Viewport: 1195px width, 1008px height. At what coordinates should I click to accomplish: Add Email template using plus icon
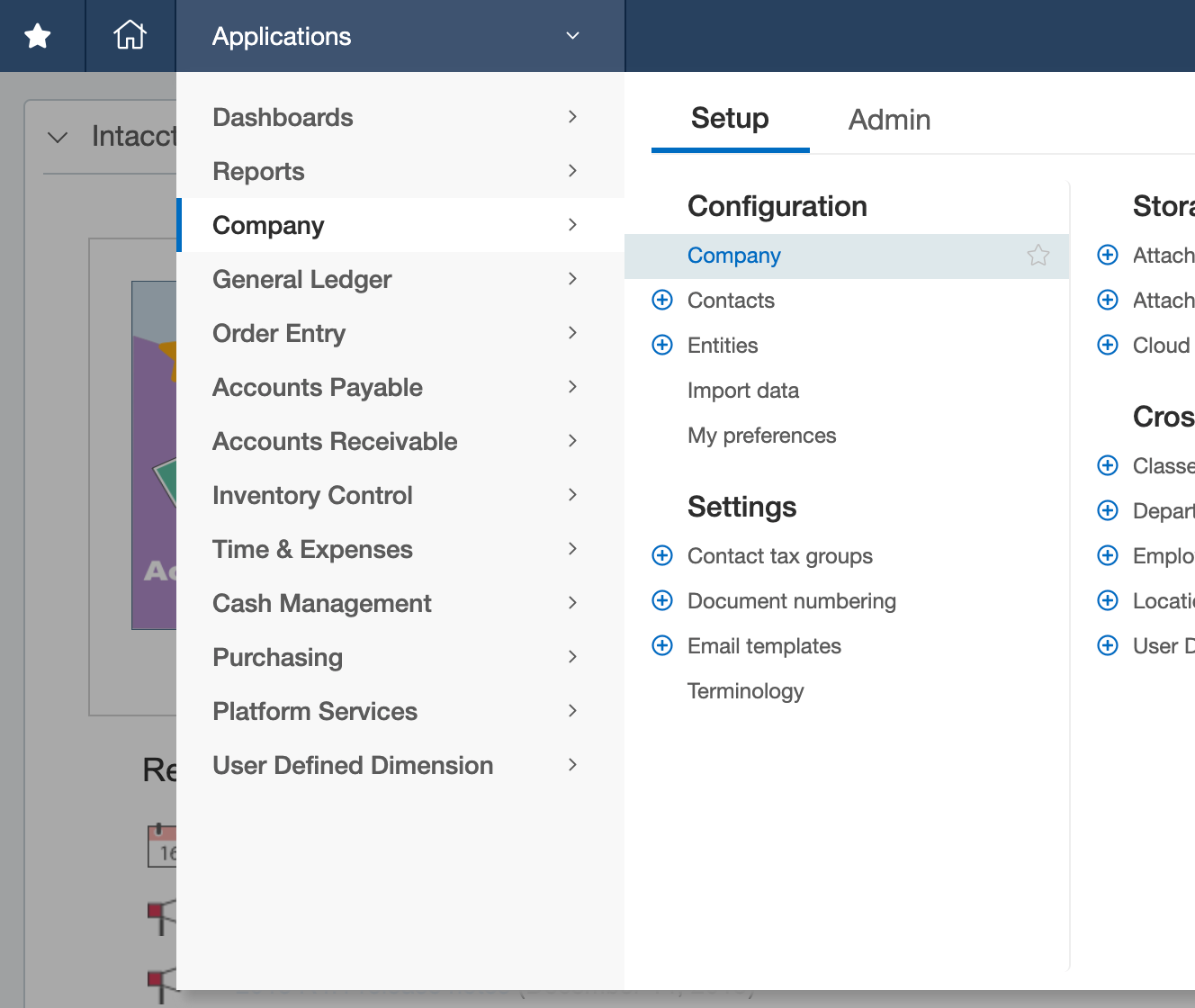pos(662,645)
